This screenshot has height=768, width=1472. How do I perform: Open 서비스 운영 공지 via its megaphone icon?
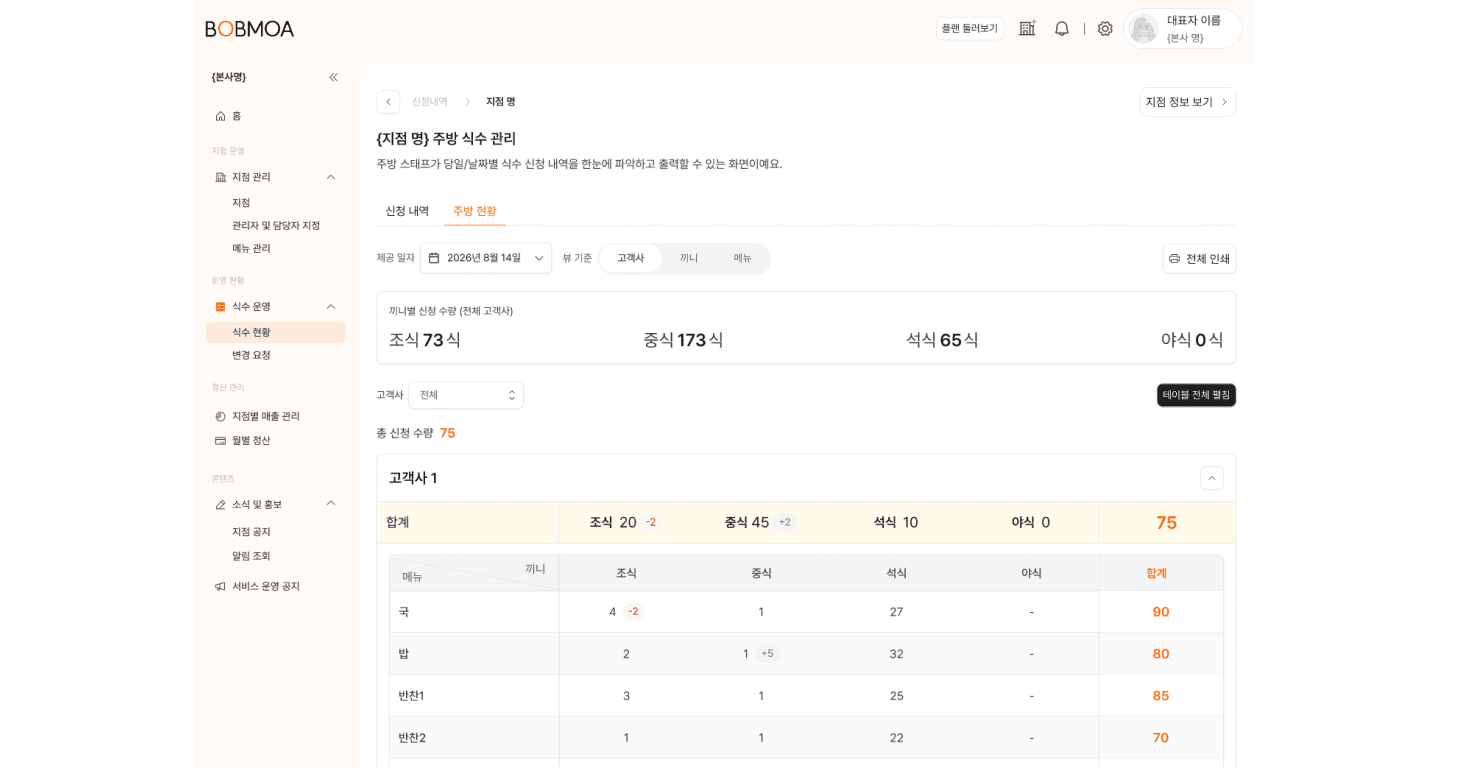click(x=220, y=586)
